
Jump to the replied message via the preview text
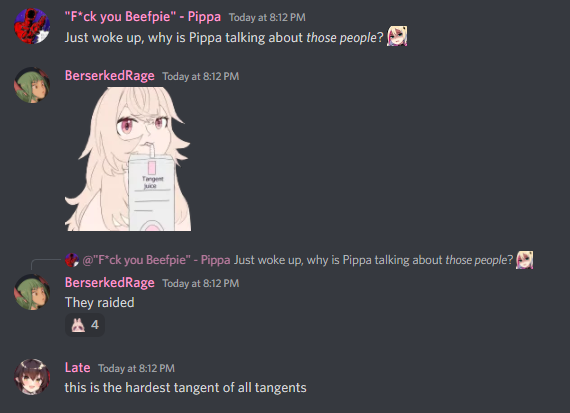(x=373, y=260)
